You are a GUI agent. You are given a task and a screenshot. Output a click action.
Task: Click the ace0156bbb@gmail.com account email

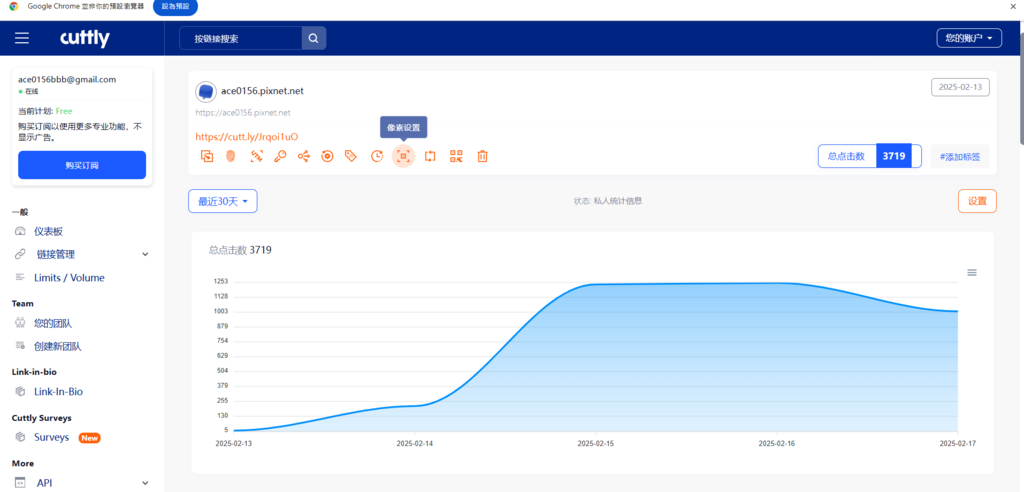(67, 80)
